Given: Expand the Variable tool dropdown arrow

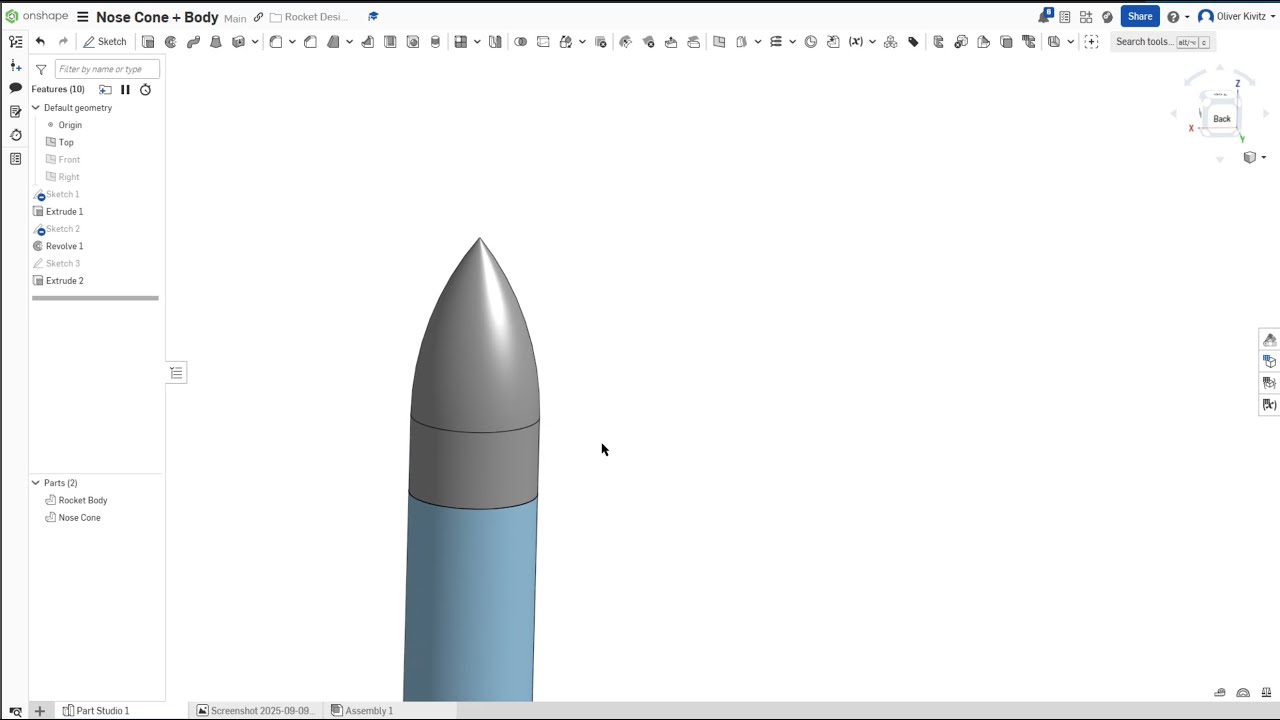Looking at the screenshot, I should [872, 42].
